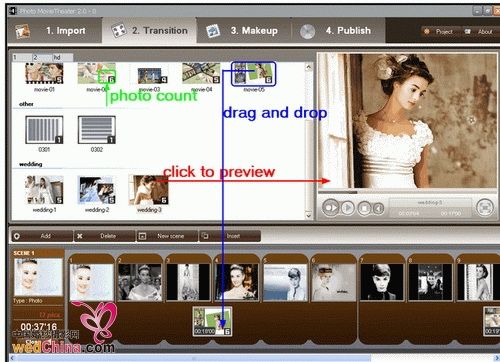Switch to the 2. Transition tab
Image resolution: width=500 pixels, height=362 pixels.
tap(149, 31)
